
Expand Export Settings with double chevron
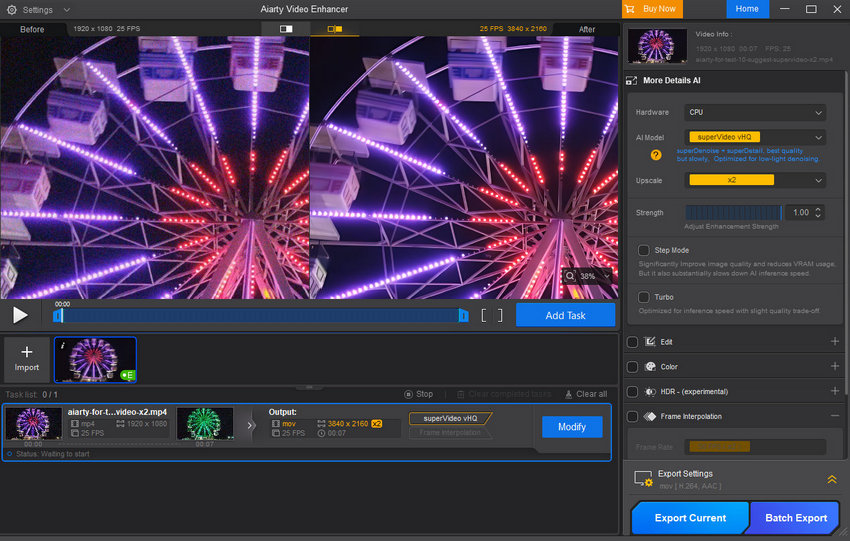coord(832,479)
